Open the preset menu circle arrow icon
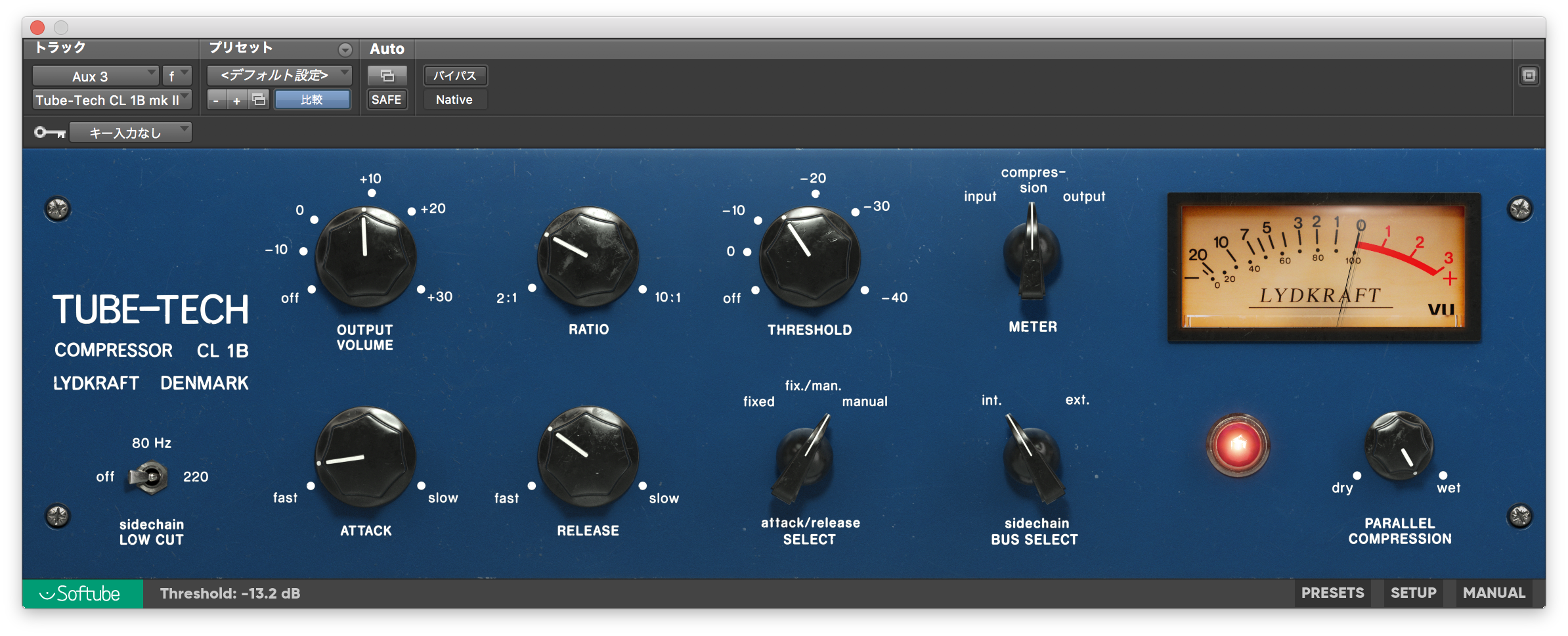 pos(345,49)
